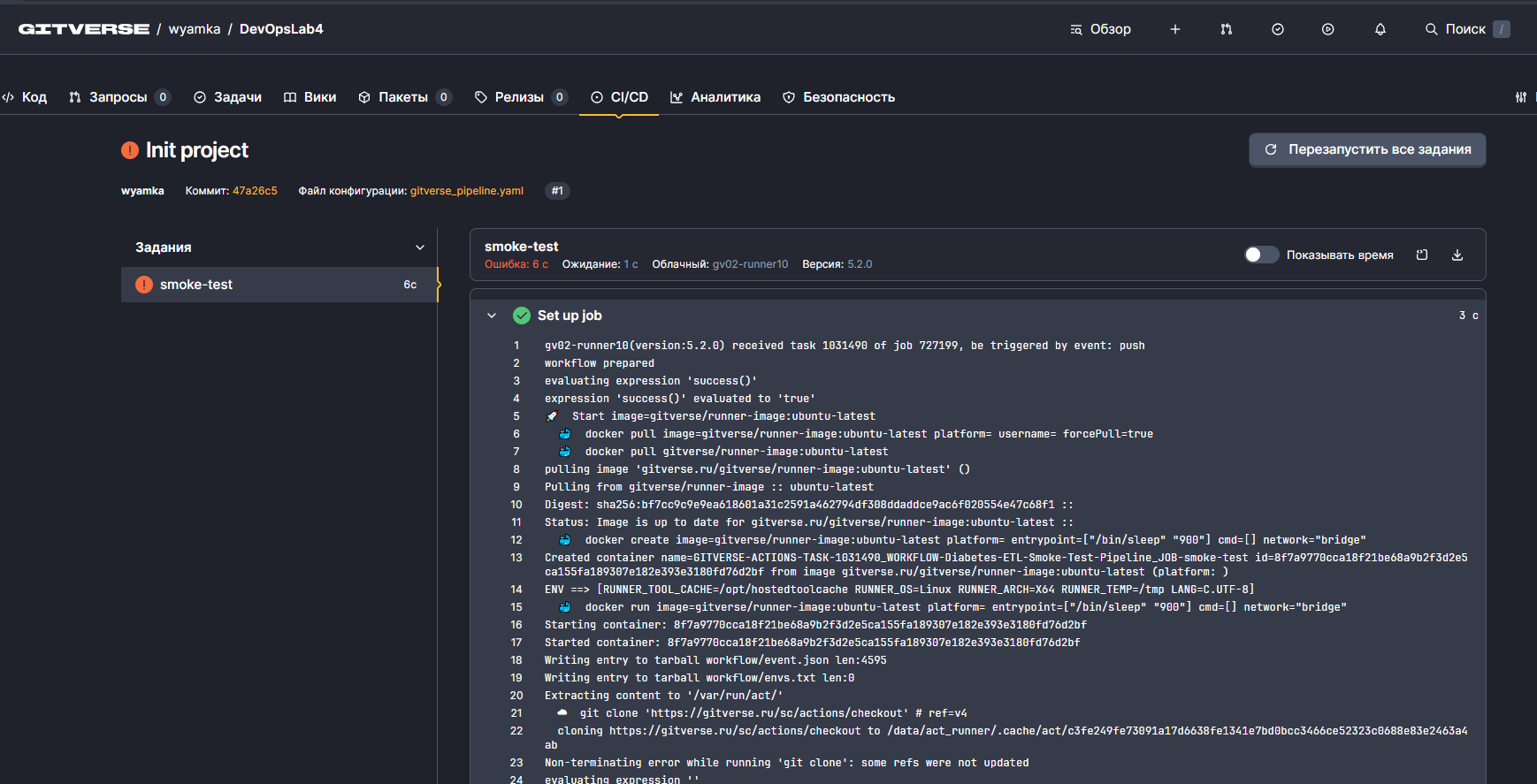Select the smoke-test job in list
The height and width of the screenshot is (784, 1537).
click(x=279, y=285)
